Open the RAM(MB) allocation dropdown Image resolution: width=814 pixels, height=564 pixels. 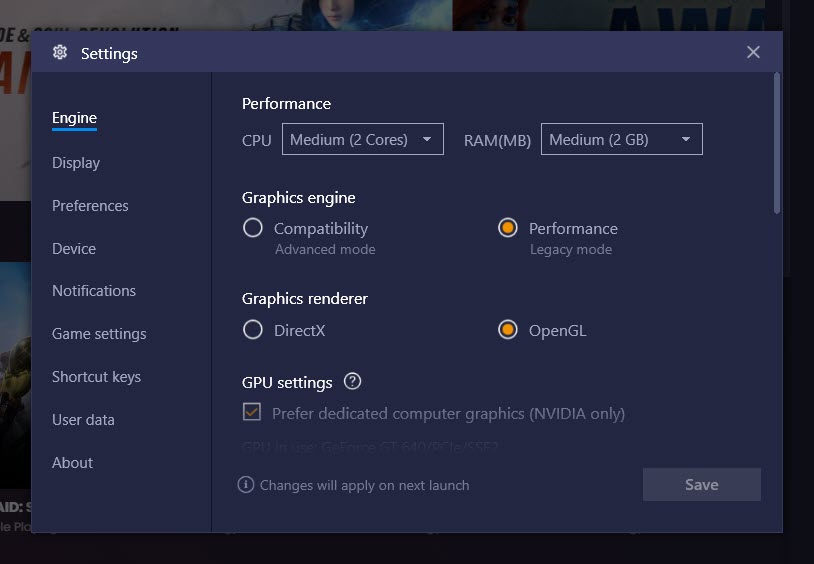pyautogui.click(x=621, y=139)
